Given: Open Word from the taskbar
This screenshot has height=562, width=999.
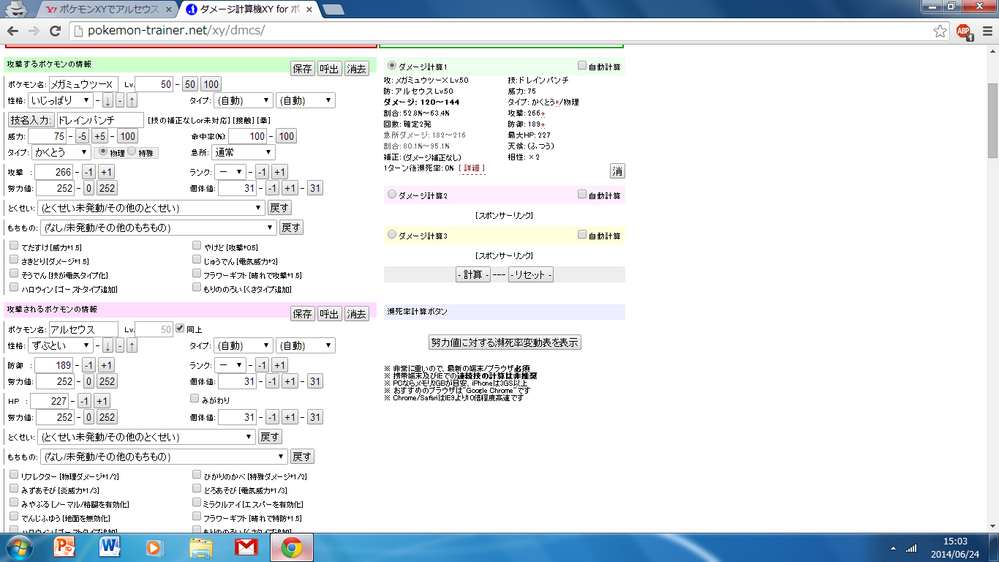Looking at the screenshot, I should pos(110,546).
